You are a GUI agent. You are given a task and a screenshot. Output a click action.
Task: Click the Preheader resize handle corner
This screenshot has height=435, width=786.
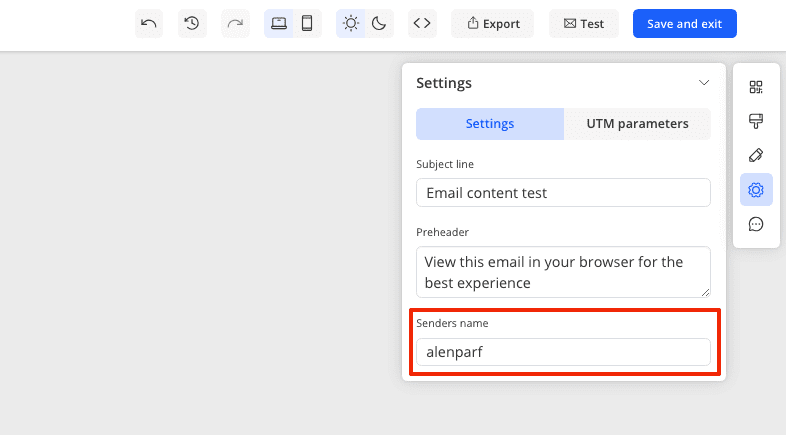(x=705, y=293)
